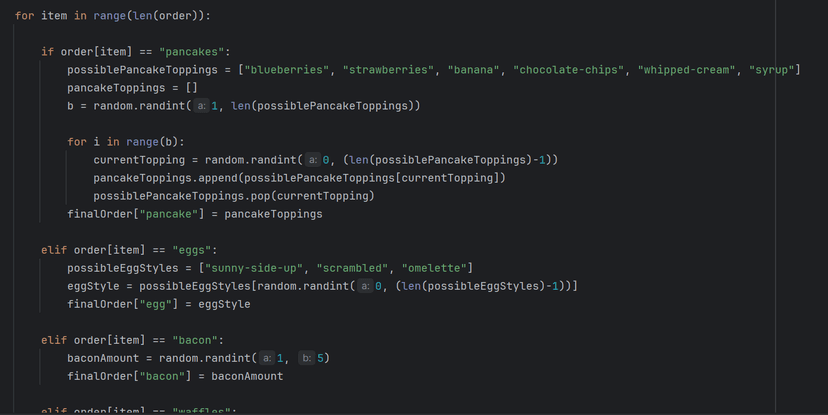Click the "omelette" string literal
Image resolution: width=828 pixels, height=415 pixels.
point(437,268)
